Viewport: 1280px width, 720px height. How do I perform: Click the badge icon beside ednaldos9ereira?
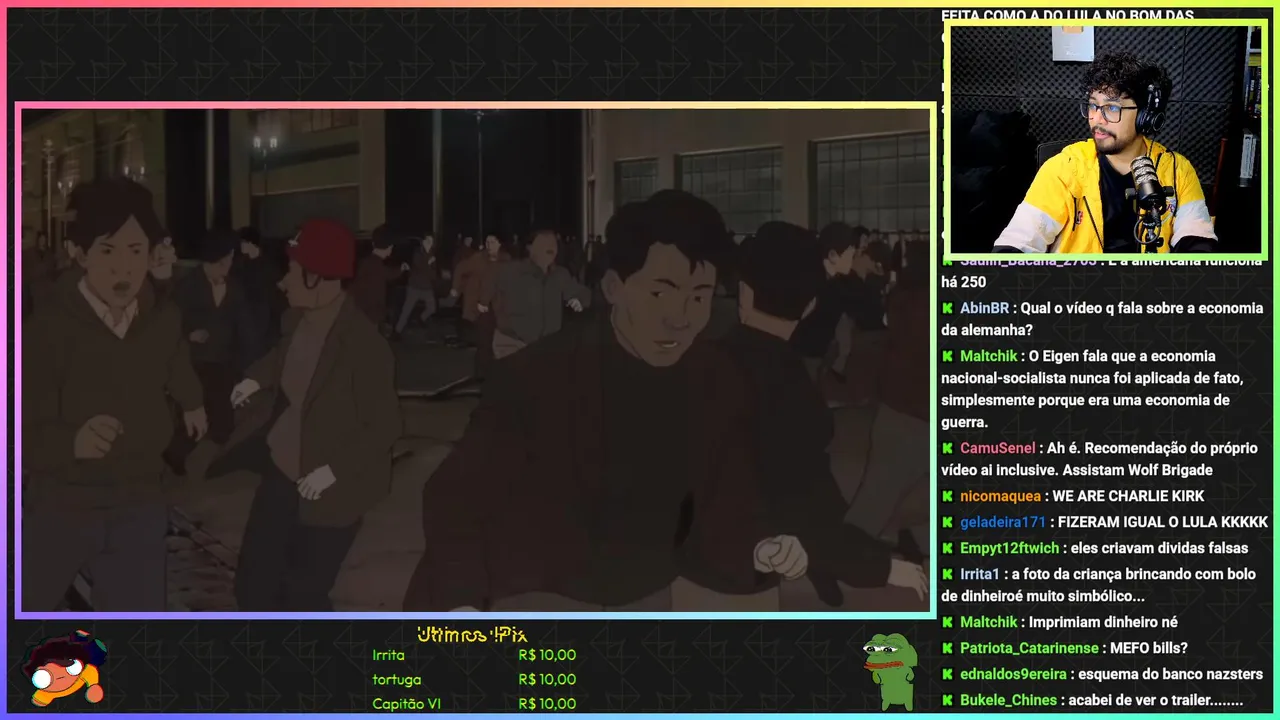pos(947,674)
